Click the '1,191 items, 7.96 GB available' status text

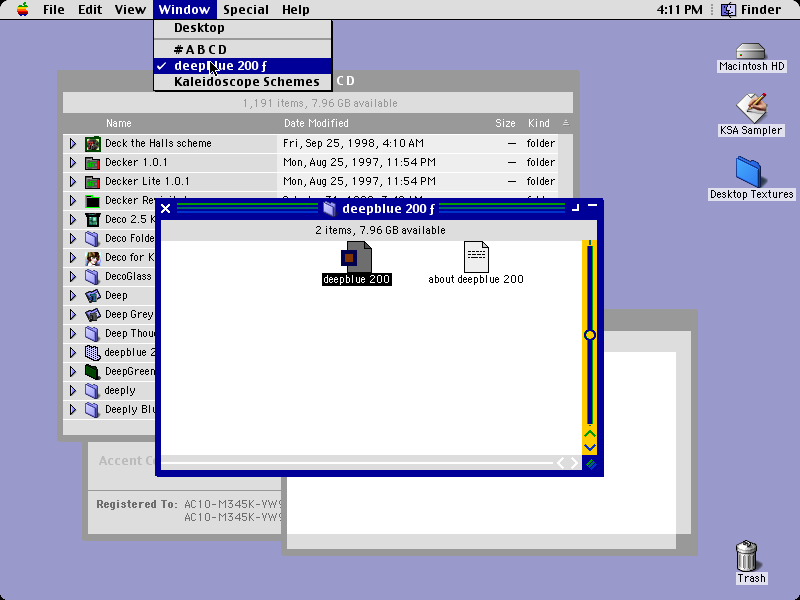(320, 103)
